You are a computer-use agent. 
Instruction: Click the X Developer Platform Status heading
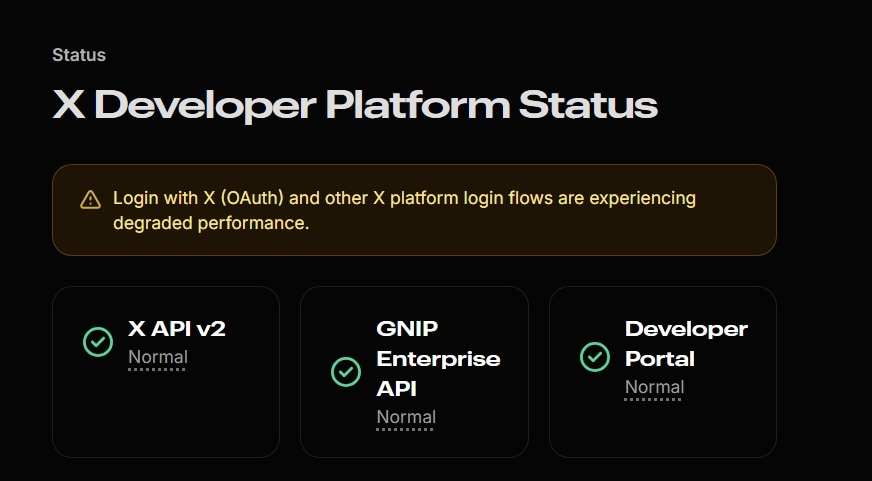[x=355, y=106]
